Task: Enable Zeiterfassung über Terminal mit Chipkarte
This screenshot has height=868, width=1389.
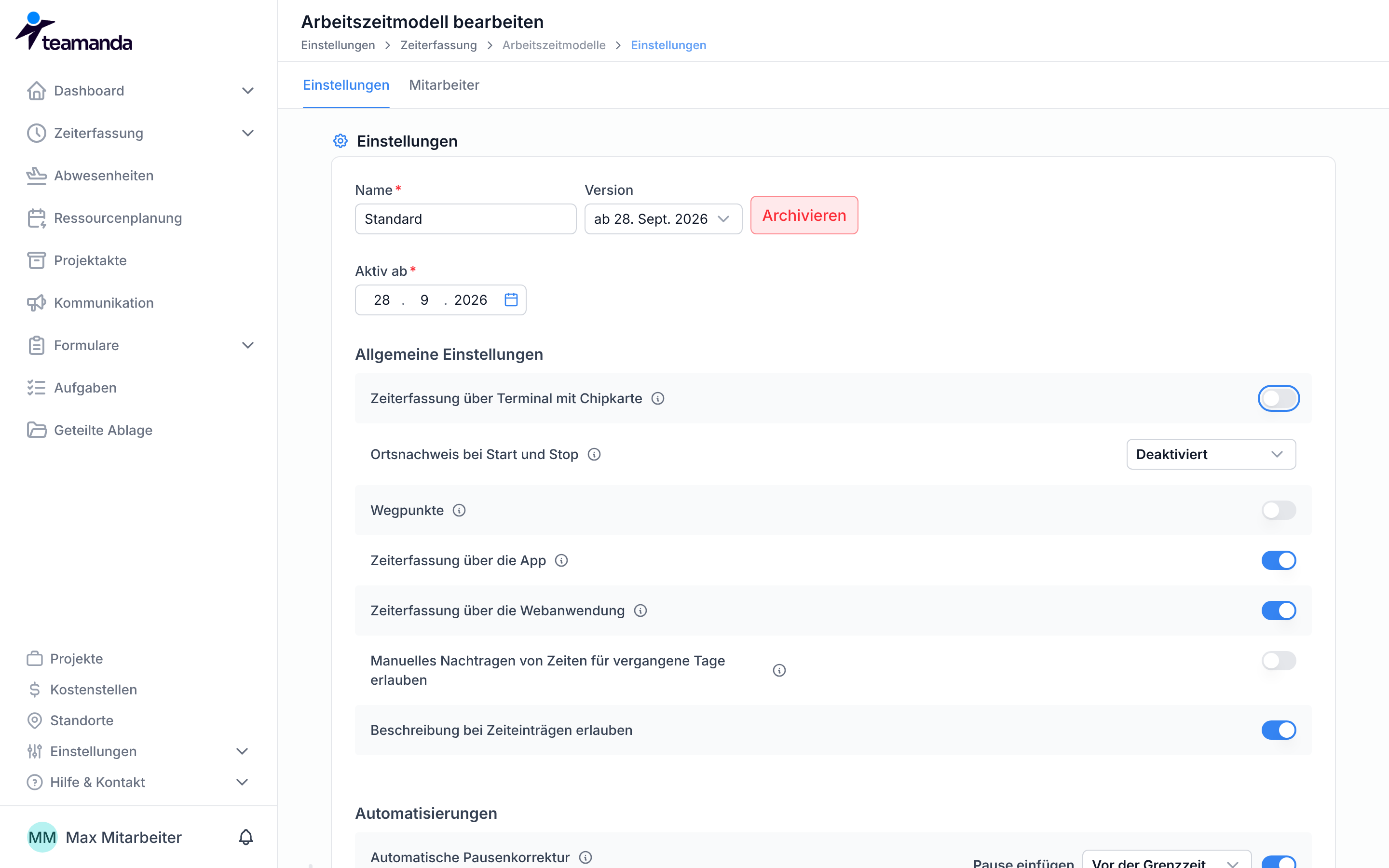Action: (1278, 398)
